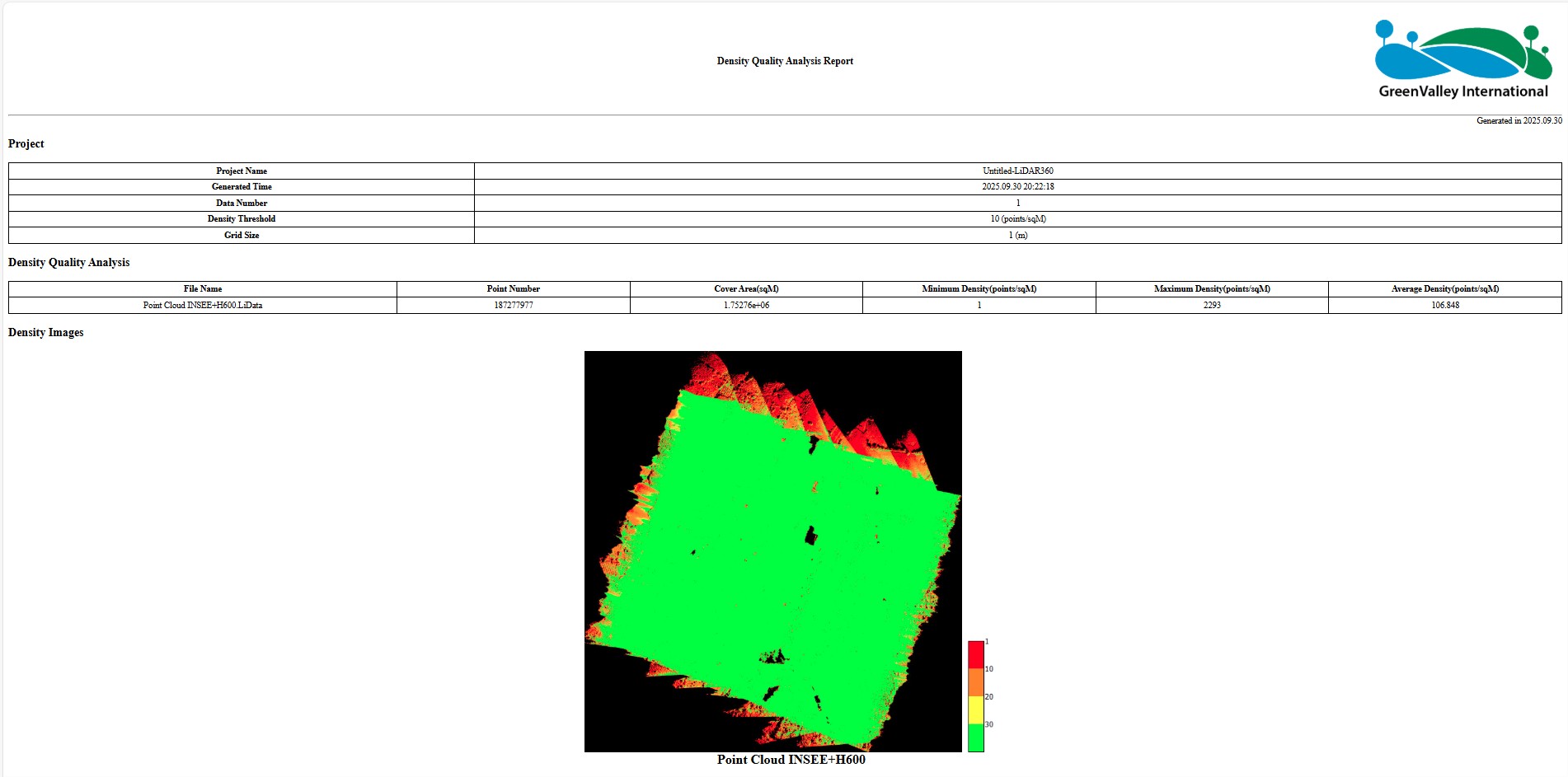Click the Untitled-LiDAR360 project name value
This screenshot has width=1568, height=777.
(x=1017, y=171)
